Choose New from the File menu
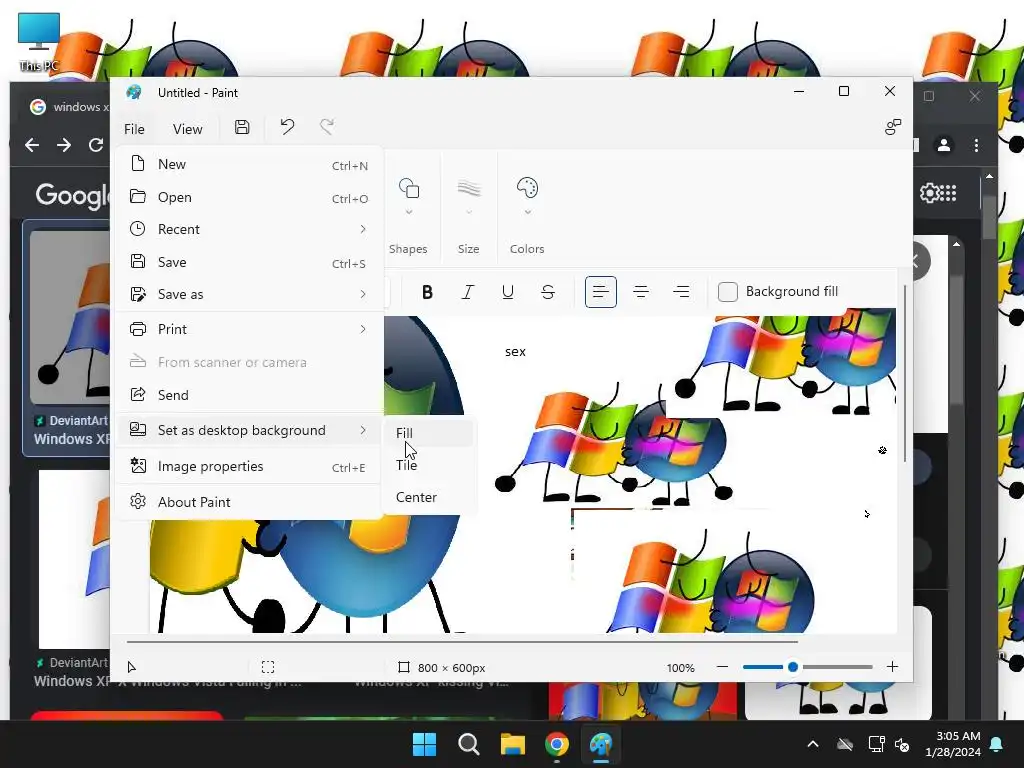This screenshot has height=768, width=1024. point(248,165)
